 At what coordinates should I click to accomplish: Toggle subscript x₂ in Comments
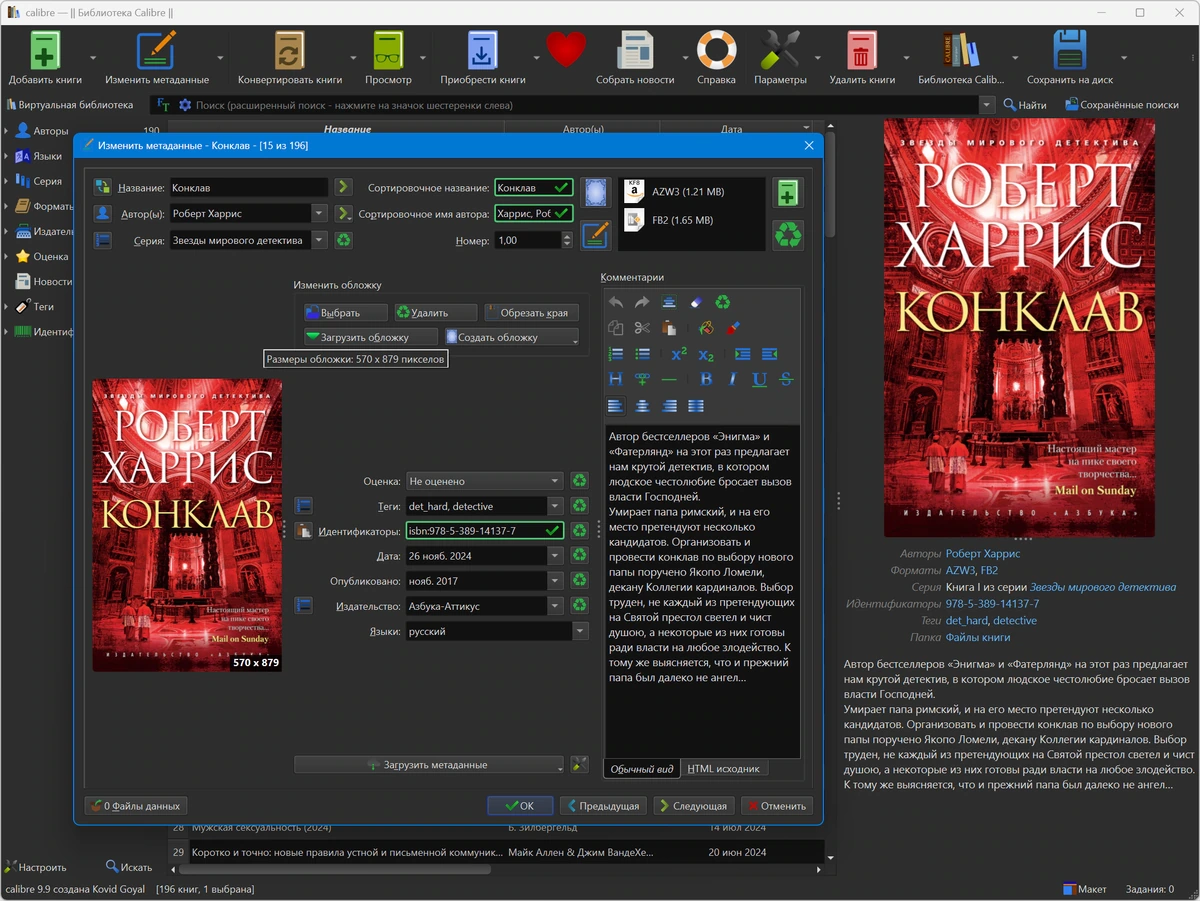[x=706, y=354]
